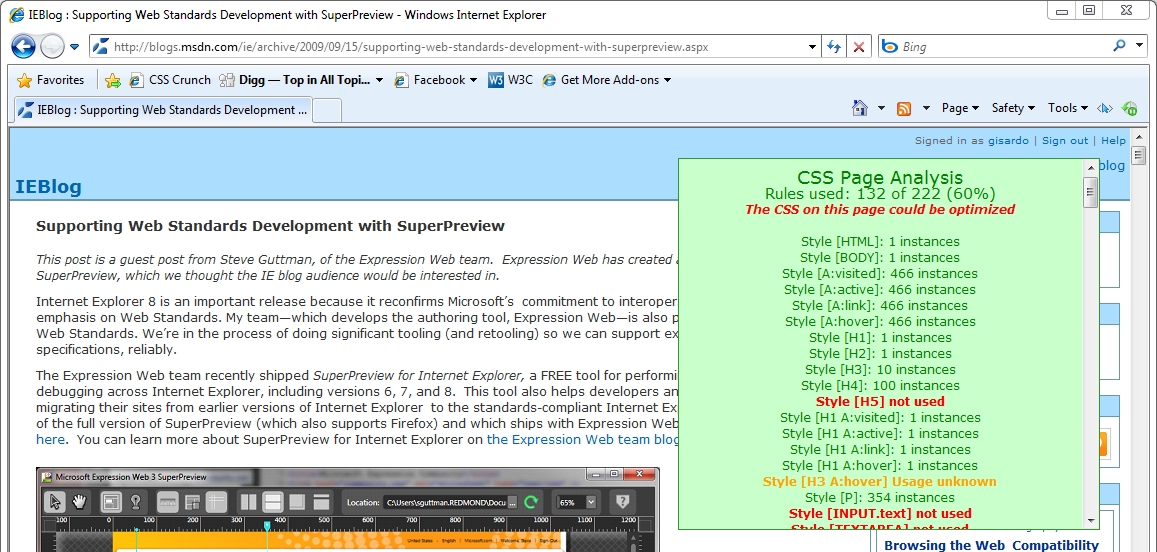Open the Help link

[x=1113, y=140]
